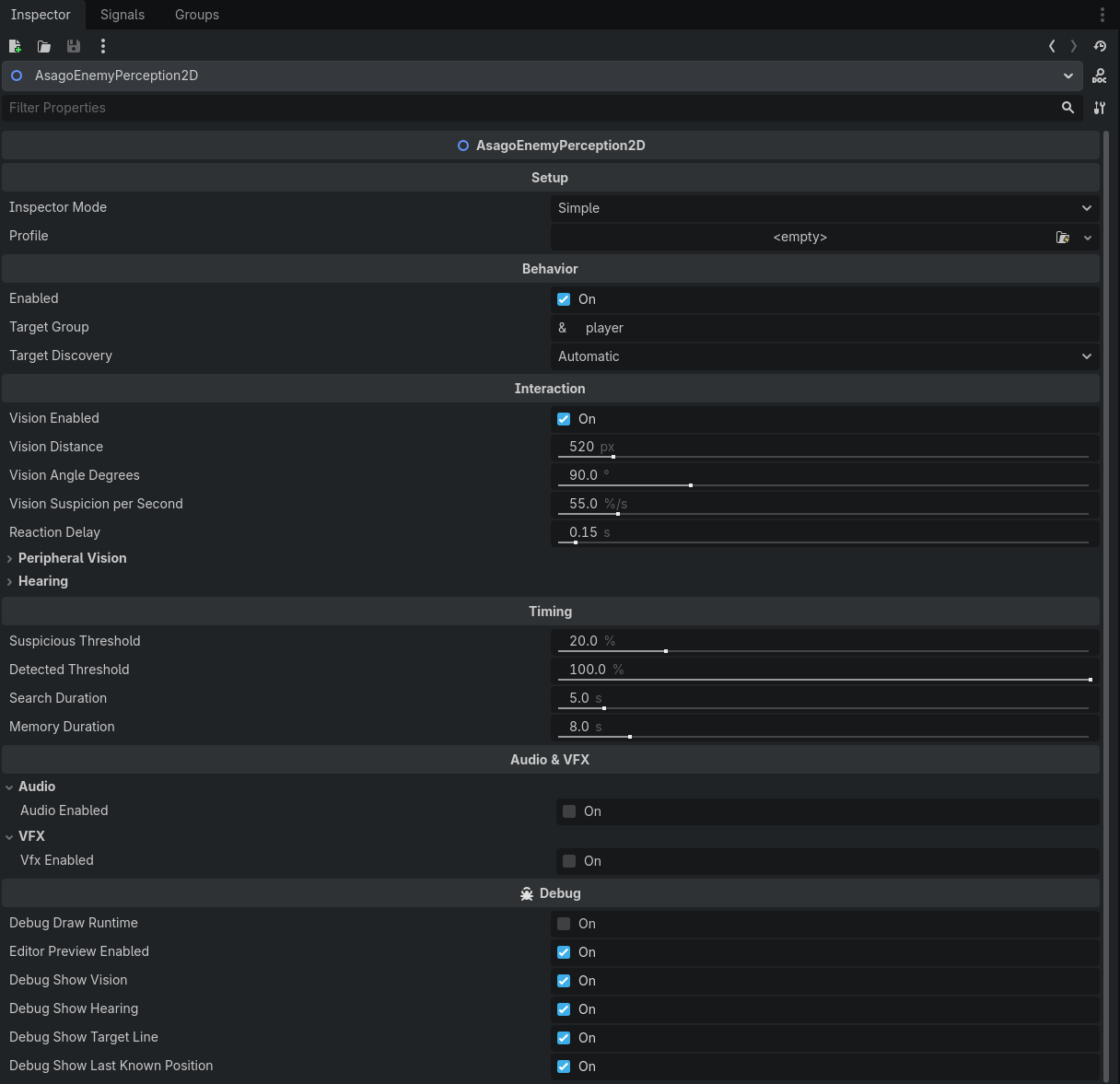
Task: Switch to the Signals tab
Action: (x=122, y=15)
